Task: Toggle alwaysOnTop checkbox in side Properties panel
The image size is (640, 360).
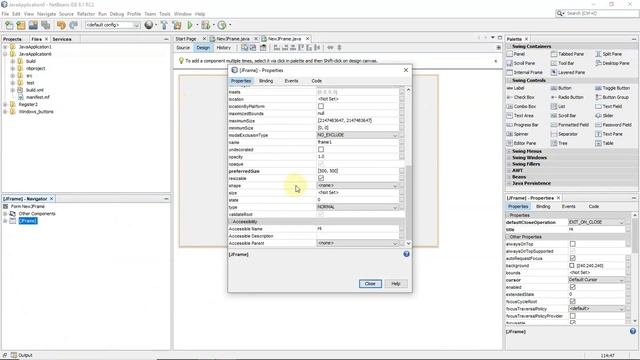Action: coord(573,244)
